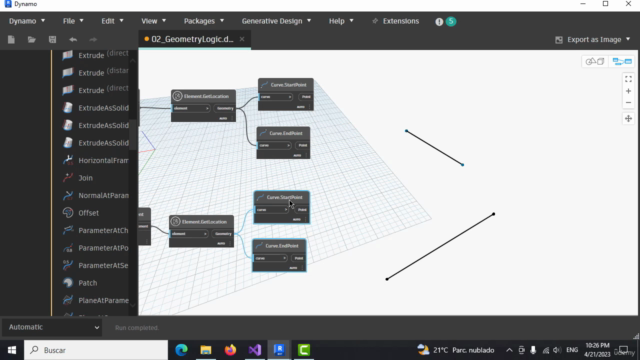The image size is (640, 360).
Task: Zoom out the workspace with minus
Action: coord(628,102)
